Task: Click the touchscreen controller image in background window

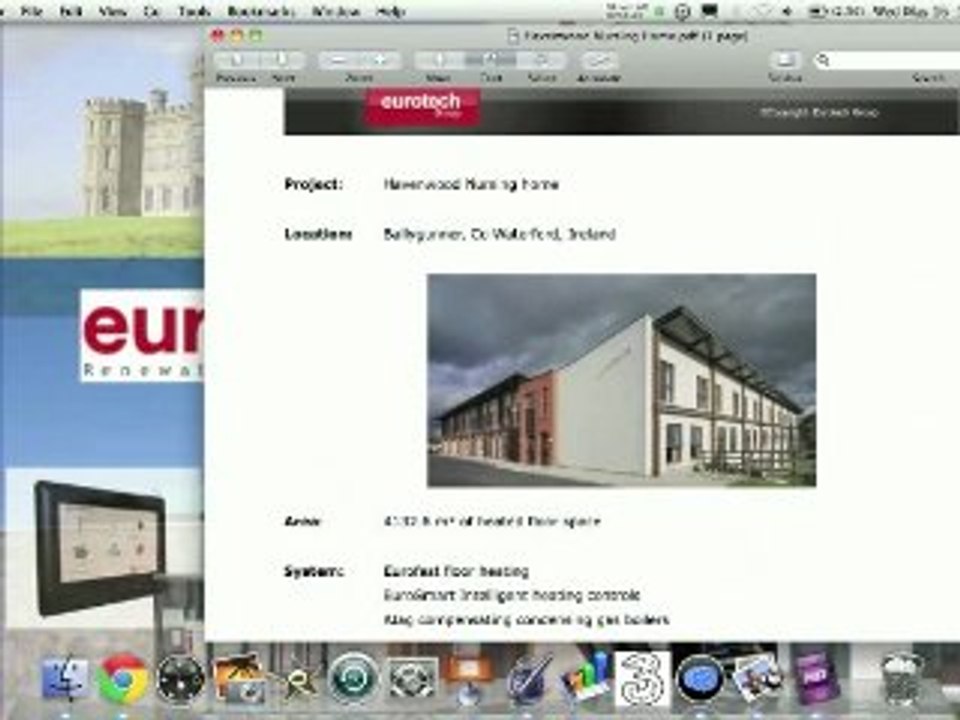Action: pyautogui.click(x=100, y=547)
